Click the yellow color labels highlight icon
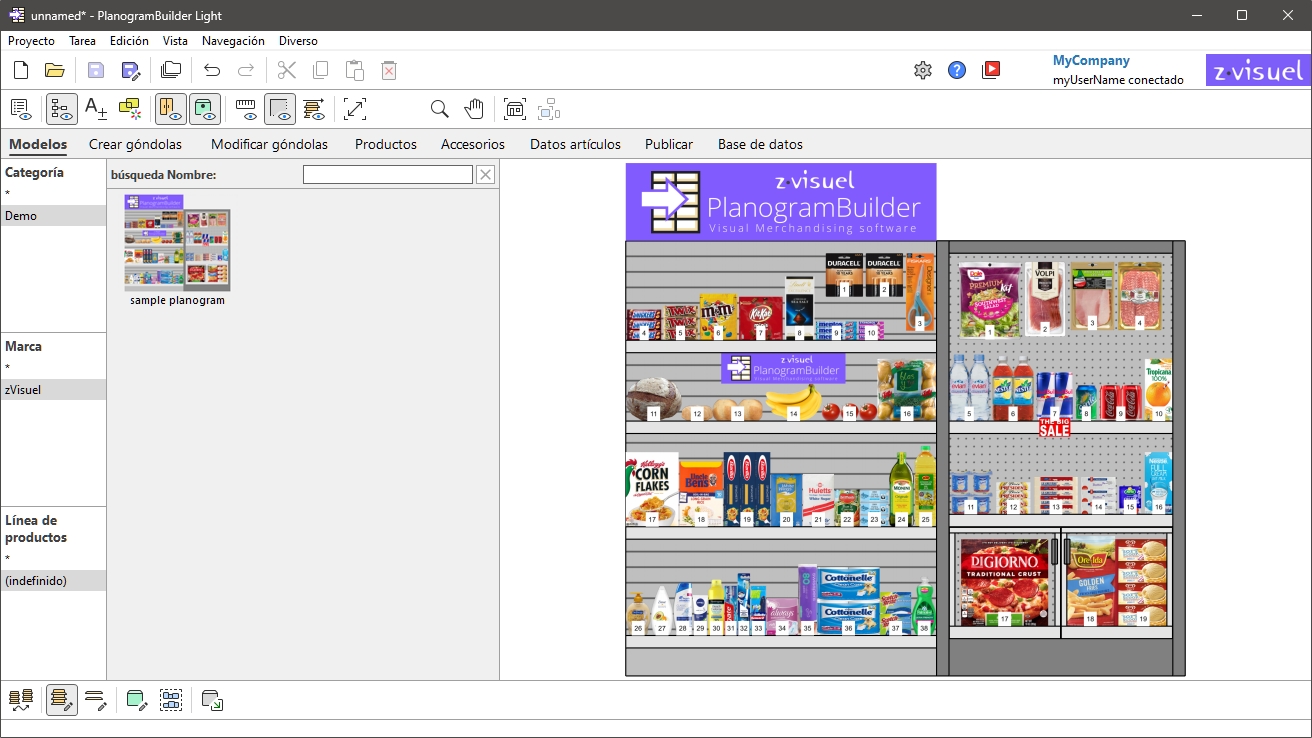The height and width of the screenshot is (738, 1312). click(x=130, y=109)
